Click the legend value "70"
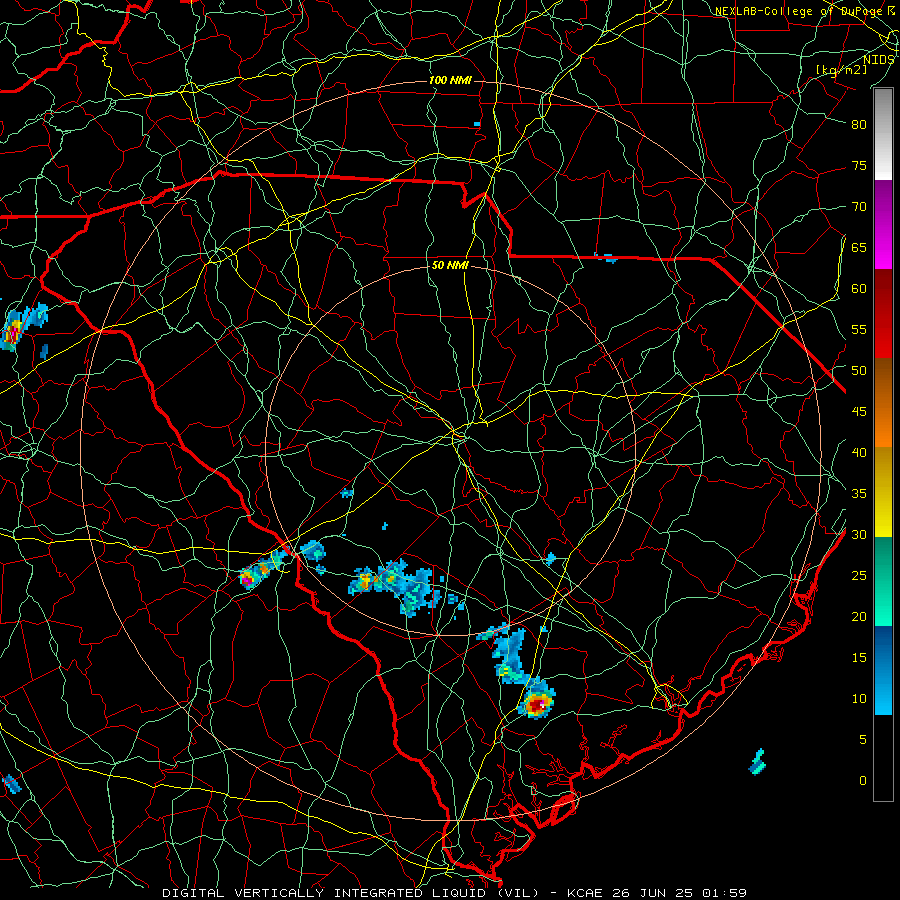 (x=859, y=207)
